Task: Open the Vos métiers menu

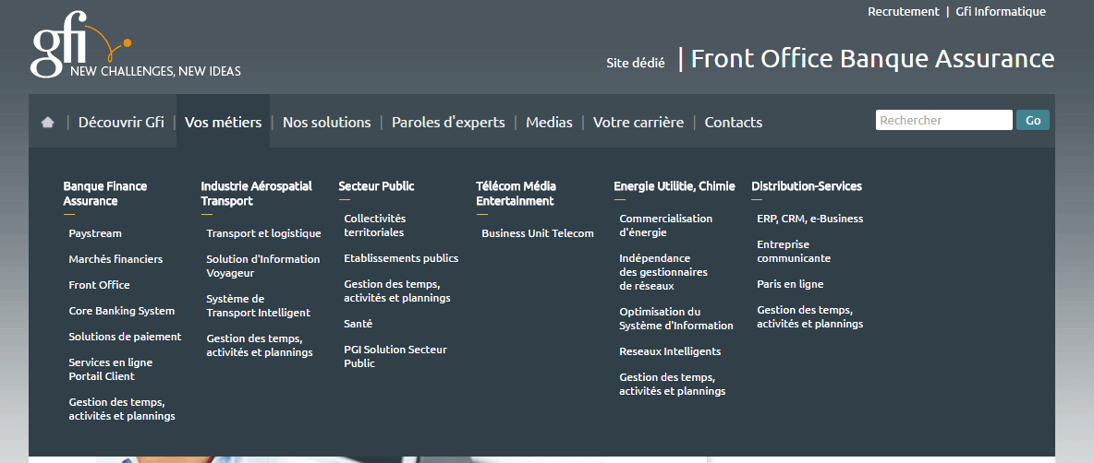Action: pyautogui.click(x=223, y=122)
